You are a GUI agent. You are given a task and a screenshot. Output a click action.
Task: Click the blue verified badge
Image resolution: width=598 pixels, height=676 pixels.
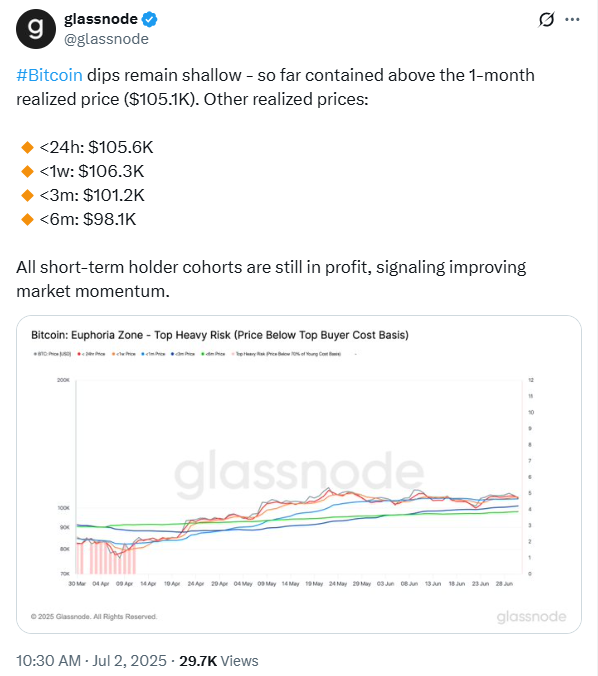(x=150, y=19)
